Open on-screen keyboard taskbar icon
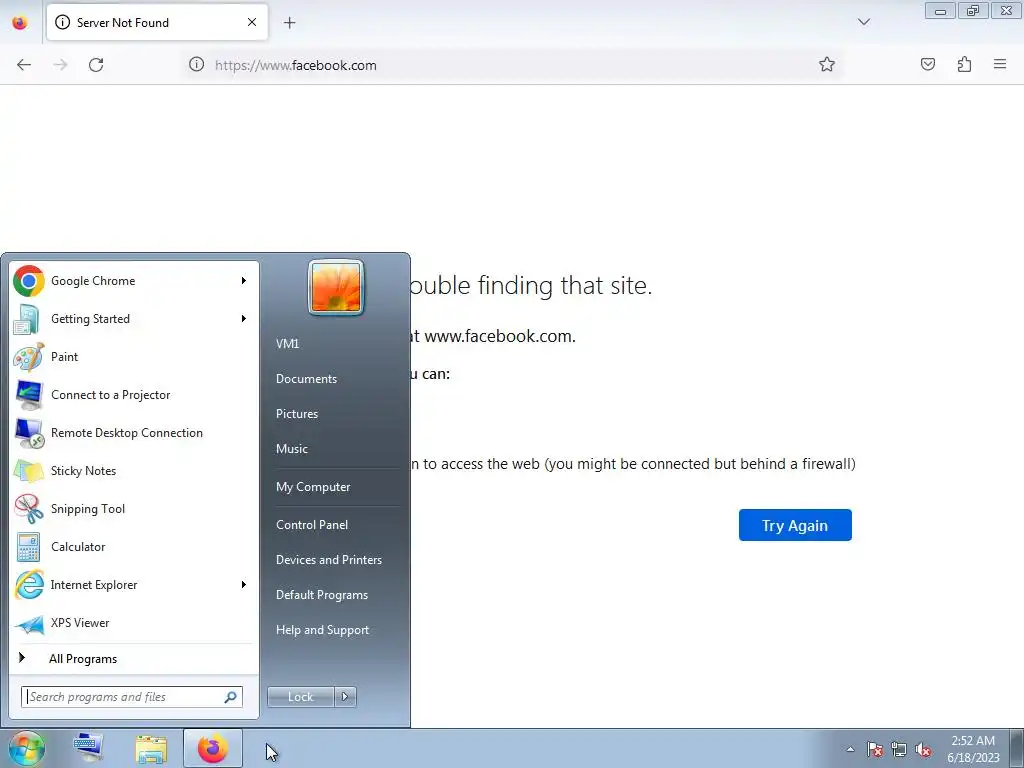This screenshot has width=1024, height=768. 88,748
